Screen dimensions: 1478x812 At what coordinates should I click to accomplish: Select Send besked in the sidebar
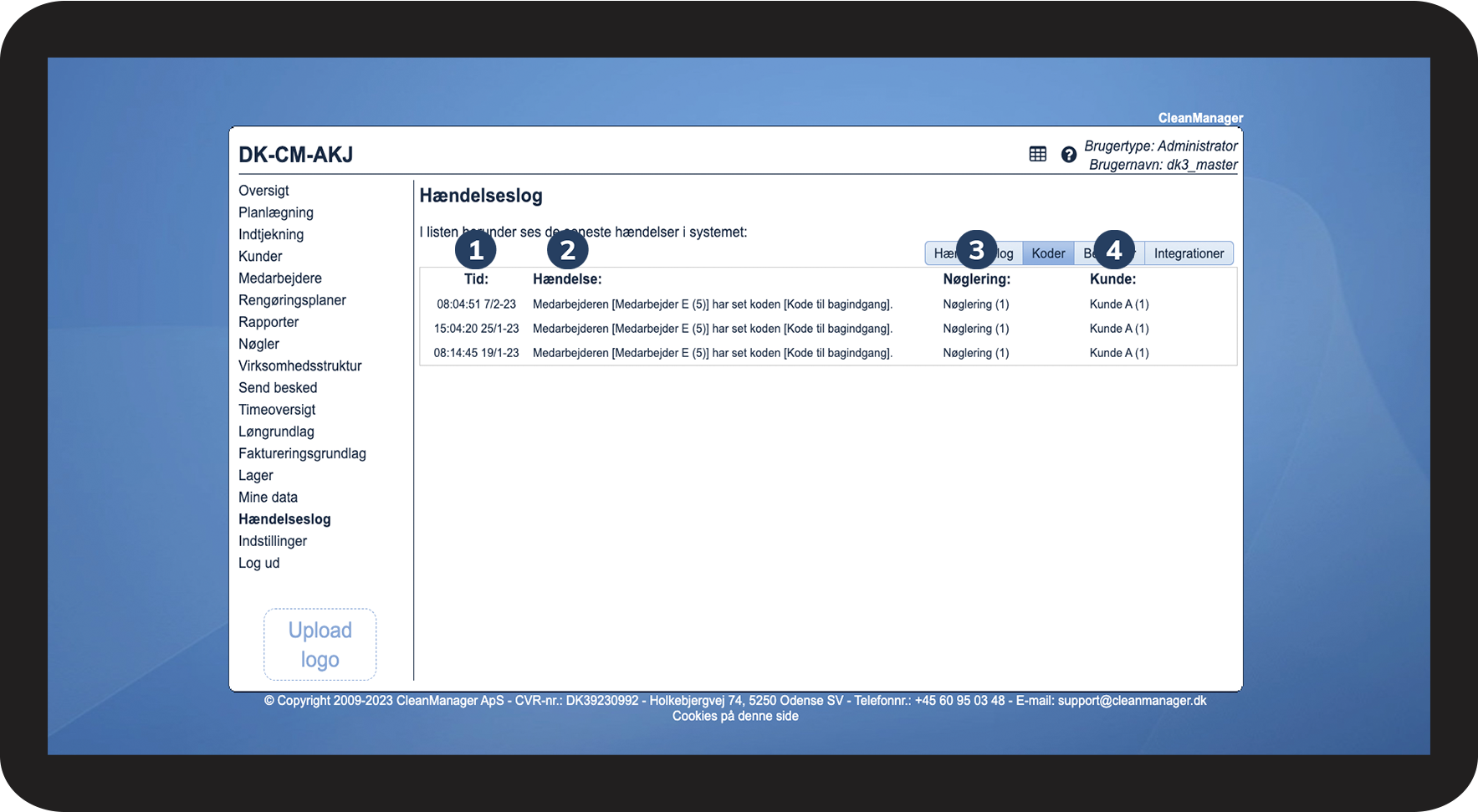tap(278, 387)
